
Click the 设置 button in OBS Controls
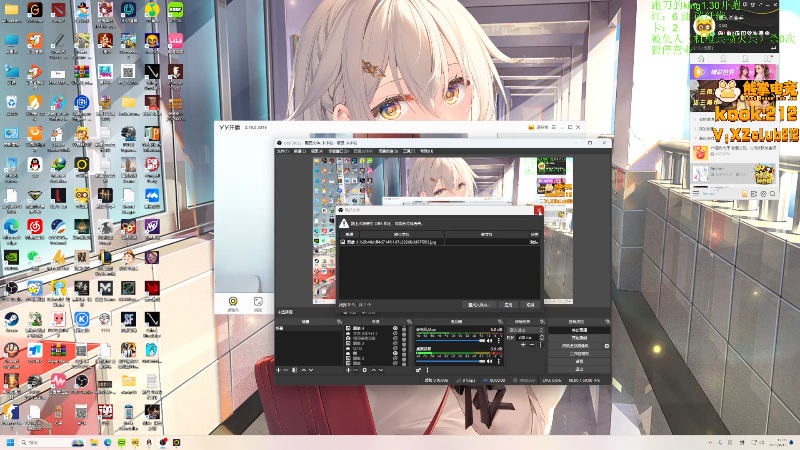[x=579, y=361]
